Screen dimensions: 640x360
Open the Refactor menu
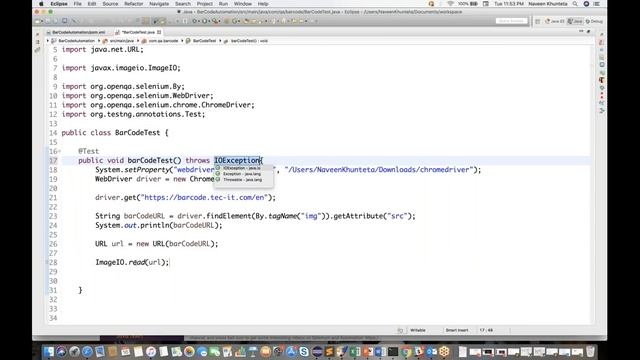[x=133, y=4]
